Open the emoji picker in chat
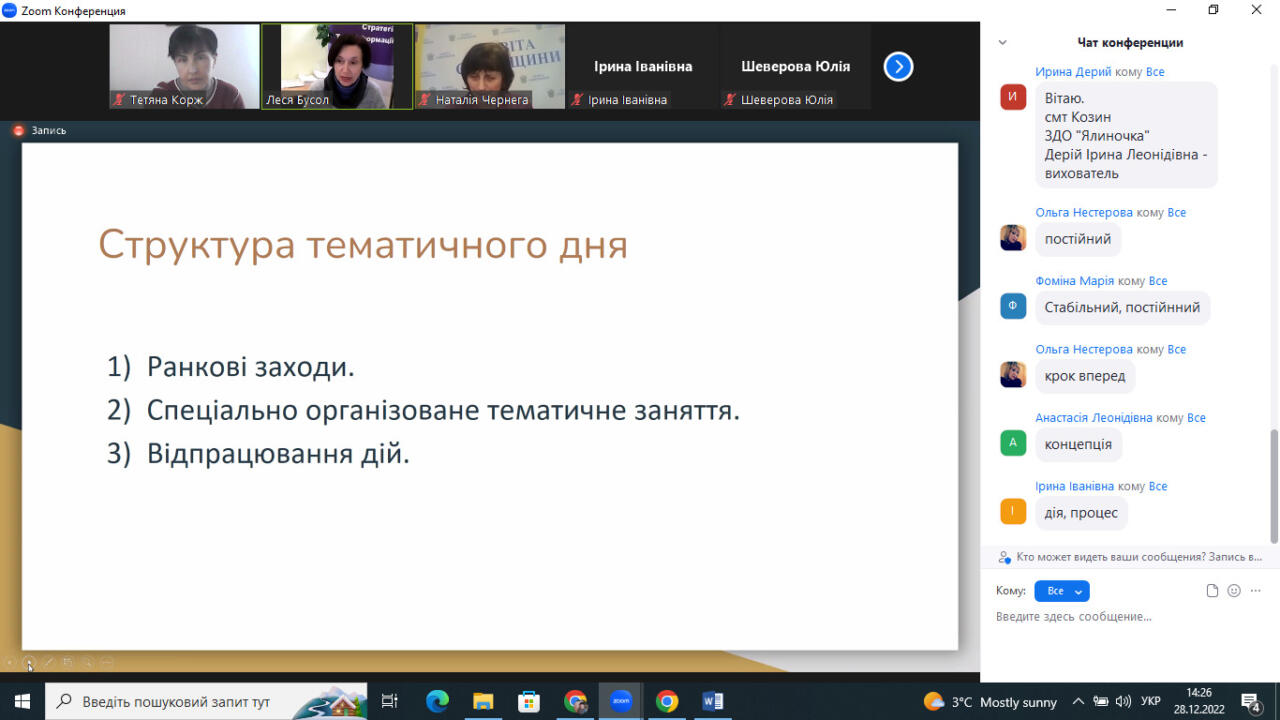Image resolution: width=1280 pixels, height=720 pixels. (1234, 591)
